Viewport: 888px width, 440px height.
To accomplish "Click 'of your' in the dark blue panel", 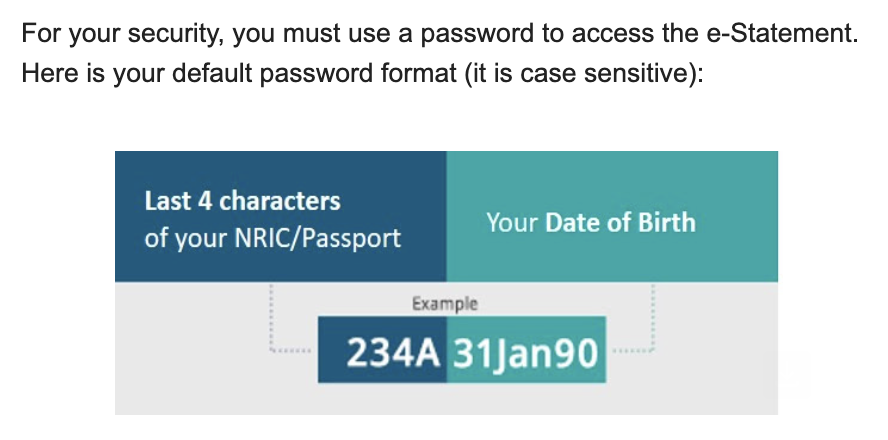I will [185, 239].
